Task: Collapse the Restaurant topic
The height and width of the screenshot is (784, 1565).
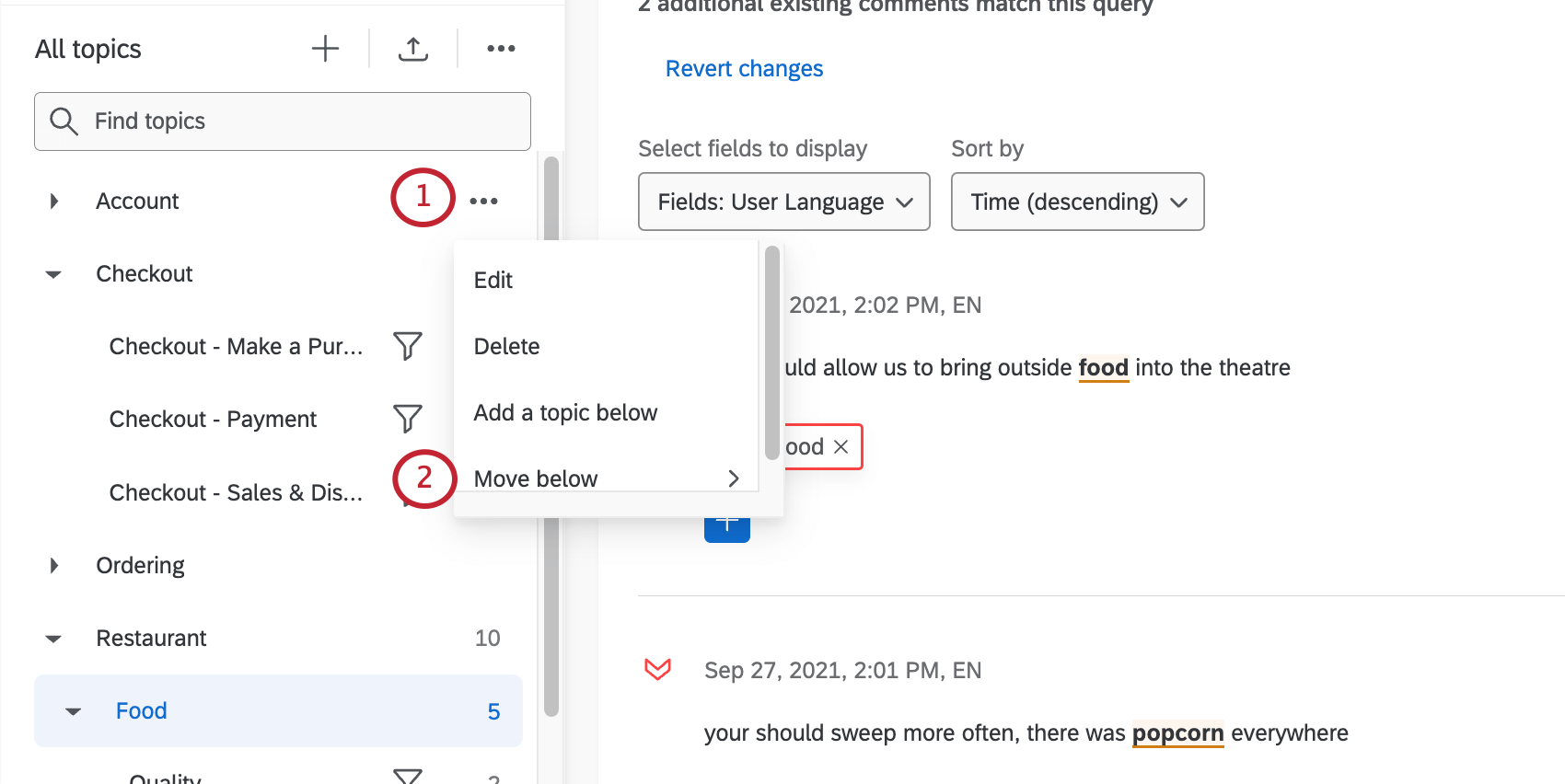Action: coord(53,638)
